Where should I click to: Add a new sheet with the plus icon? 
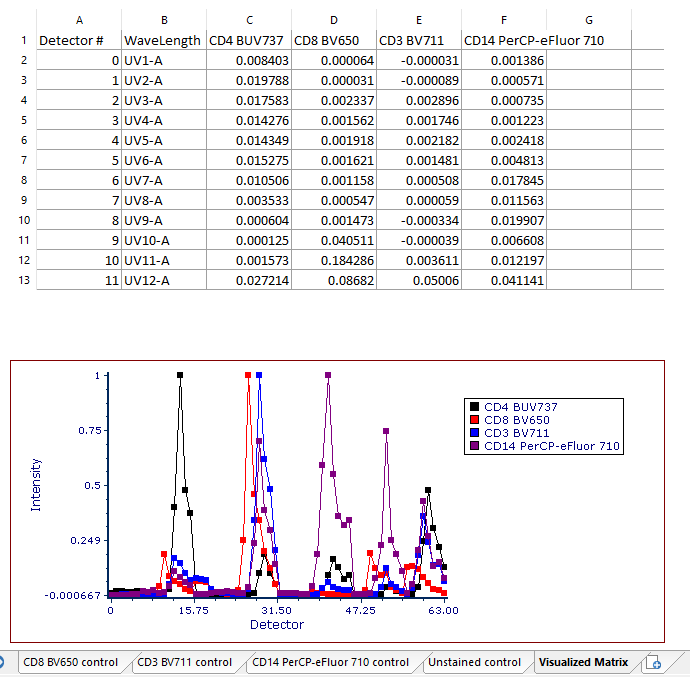(653, 662)
